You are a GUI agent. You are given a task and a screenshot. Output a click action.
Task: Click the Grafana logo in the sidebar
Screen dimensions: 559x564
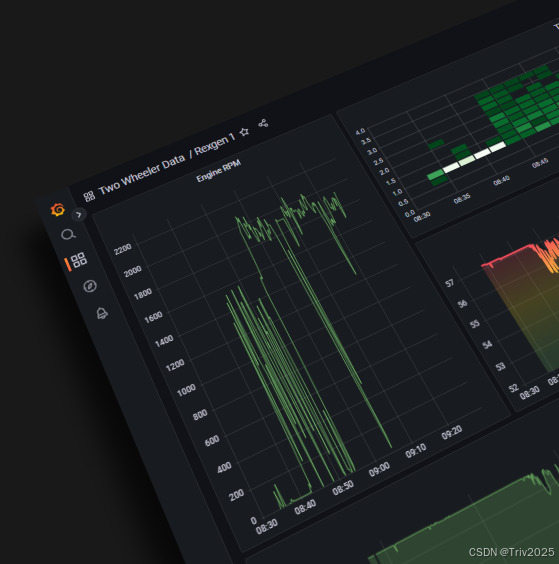click(x=58, y=209)
